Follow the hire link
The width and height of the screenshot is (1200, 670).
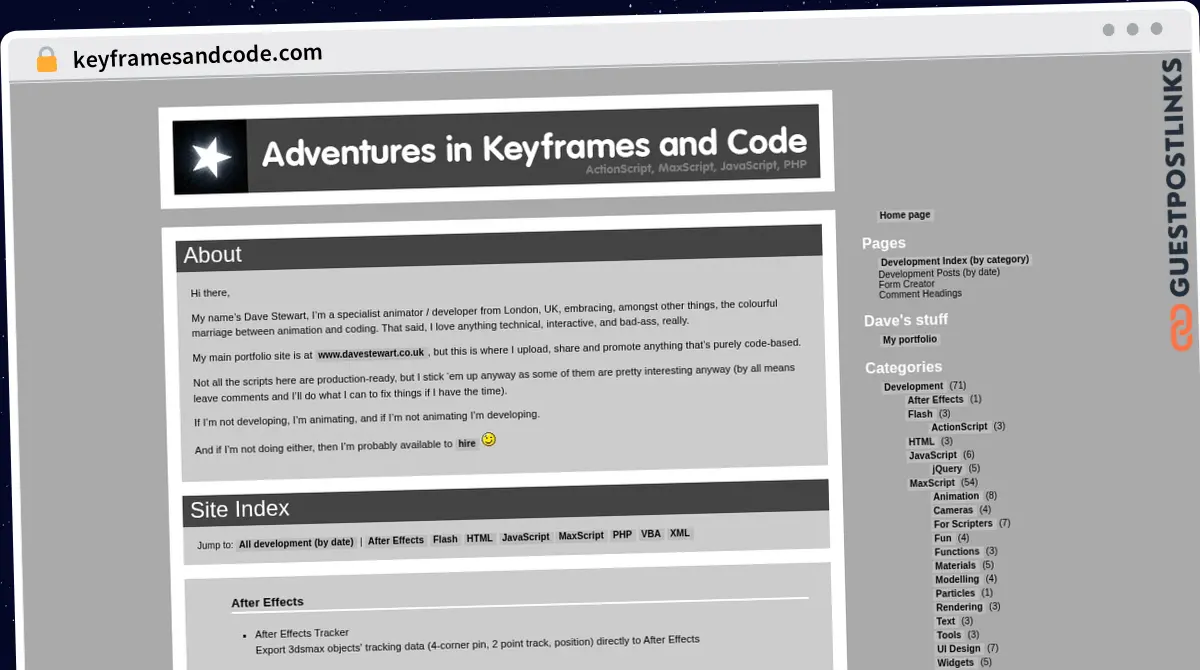pyautogui.click(x=467, y=443)
